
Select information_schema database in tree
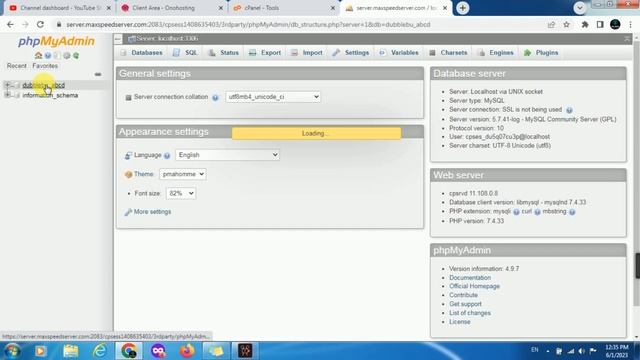[50, 95]
